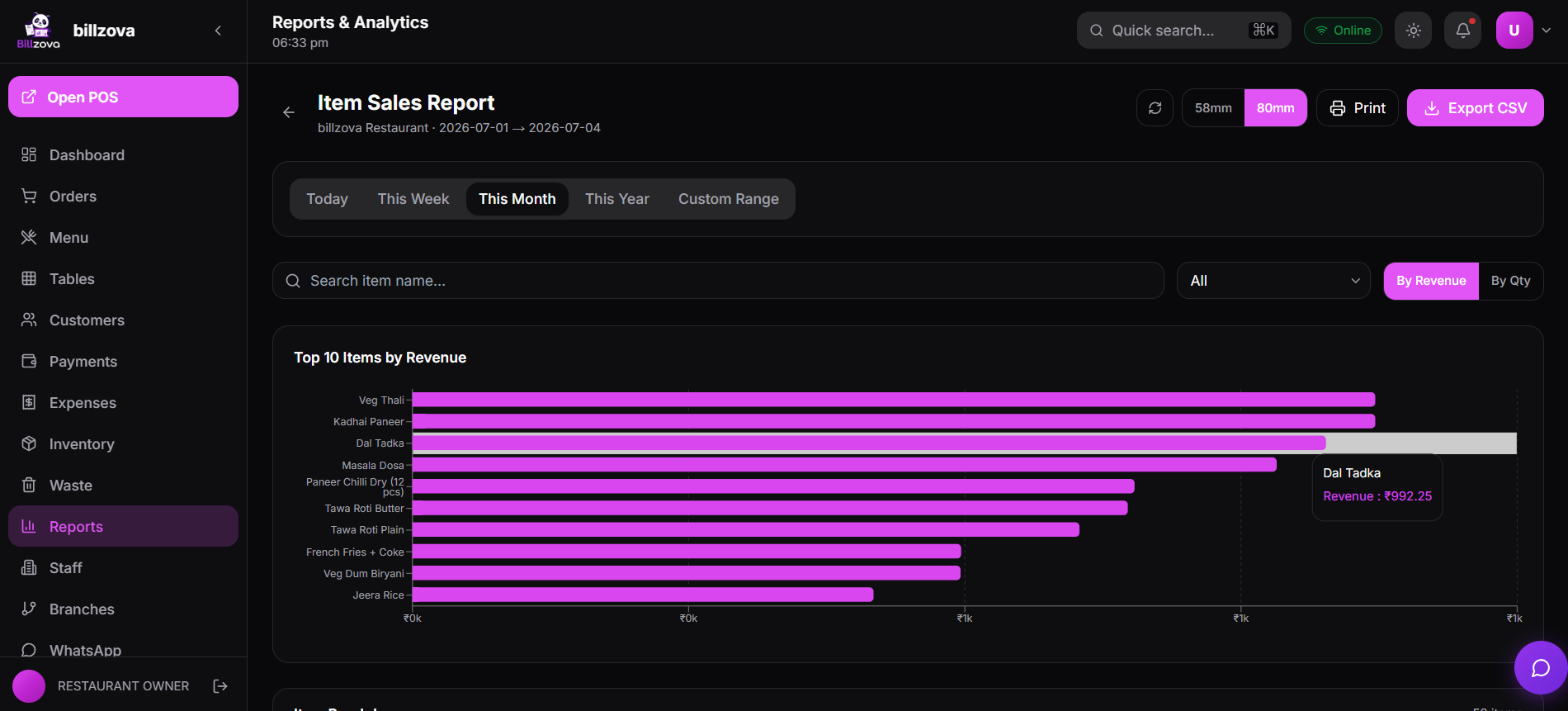Switch to the This Week tab
The height and width of the screenshot is (711, 1568).
click(413, 199)
